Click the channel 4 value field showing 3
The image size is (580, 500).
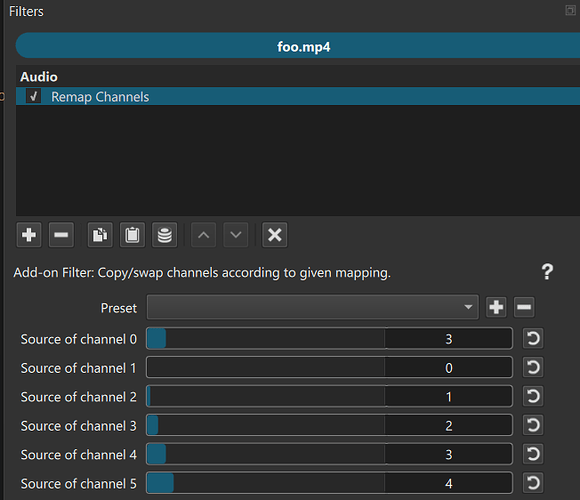[448, 454]
